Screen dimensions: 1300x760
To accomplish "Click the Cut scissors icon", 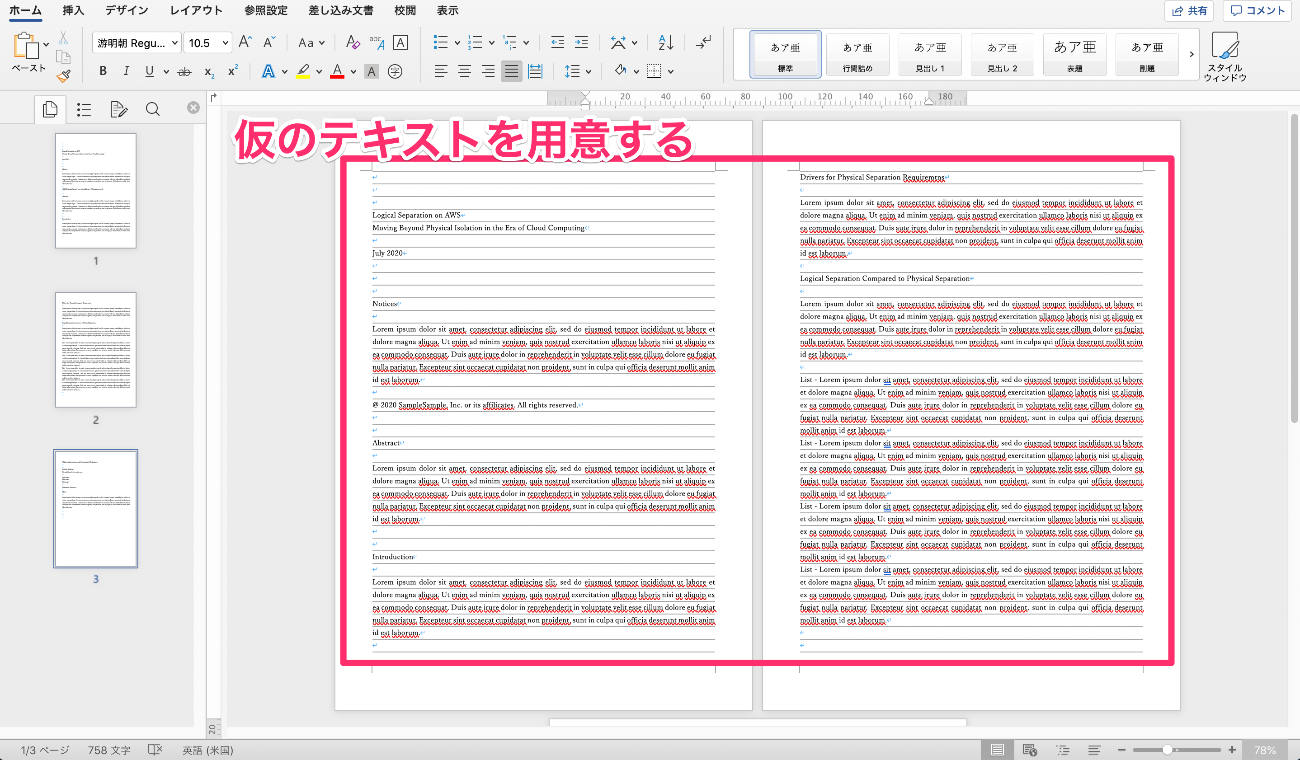I will click(63, 37).
